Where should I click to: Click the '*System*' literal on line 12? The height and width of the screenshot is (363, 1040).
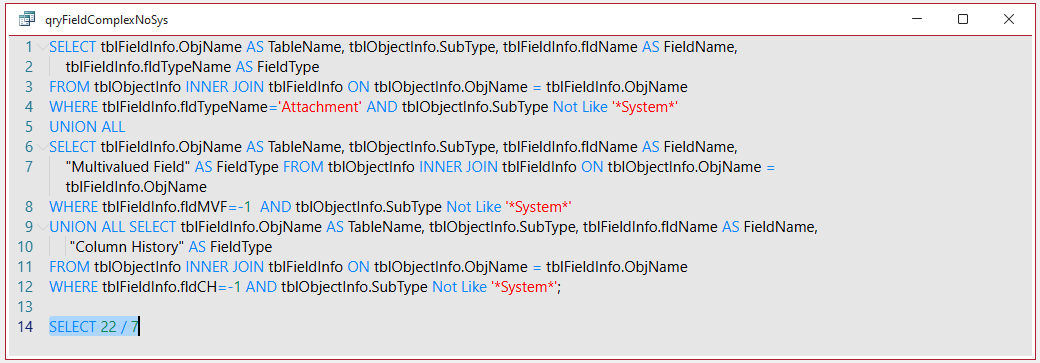pyautogui.click(x=525, y=287)
